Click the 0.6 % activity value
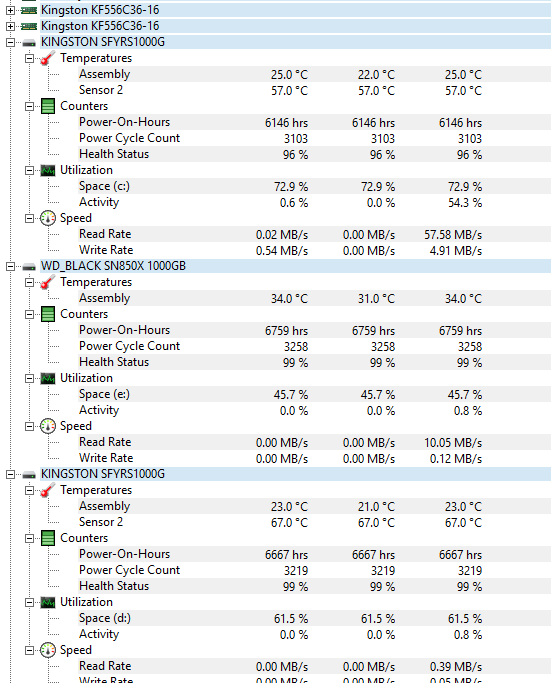Screen dimensions: 551x683 [294, 203]
